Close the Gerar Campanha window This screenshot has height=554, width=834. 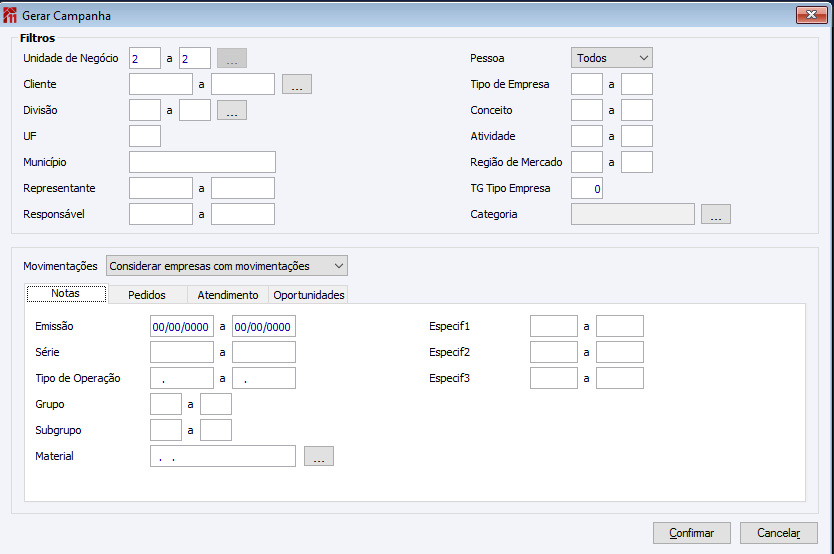(x=810, y=15)
